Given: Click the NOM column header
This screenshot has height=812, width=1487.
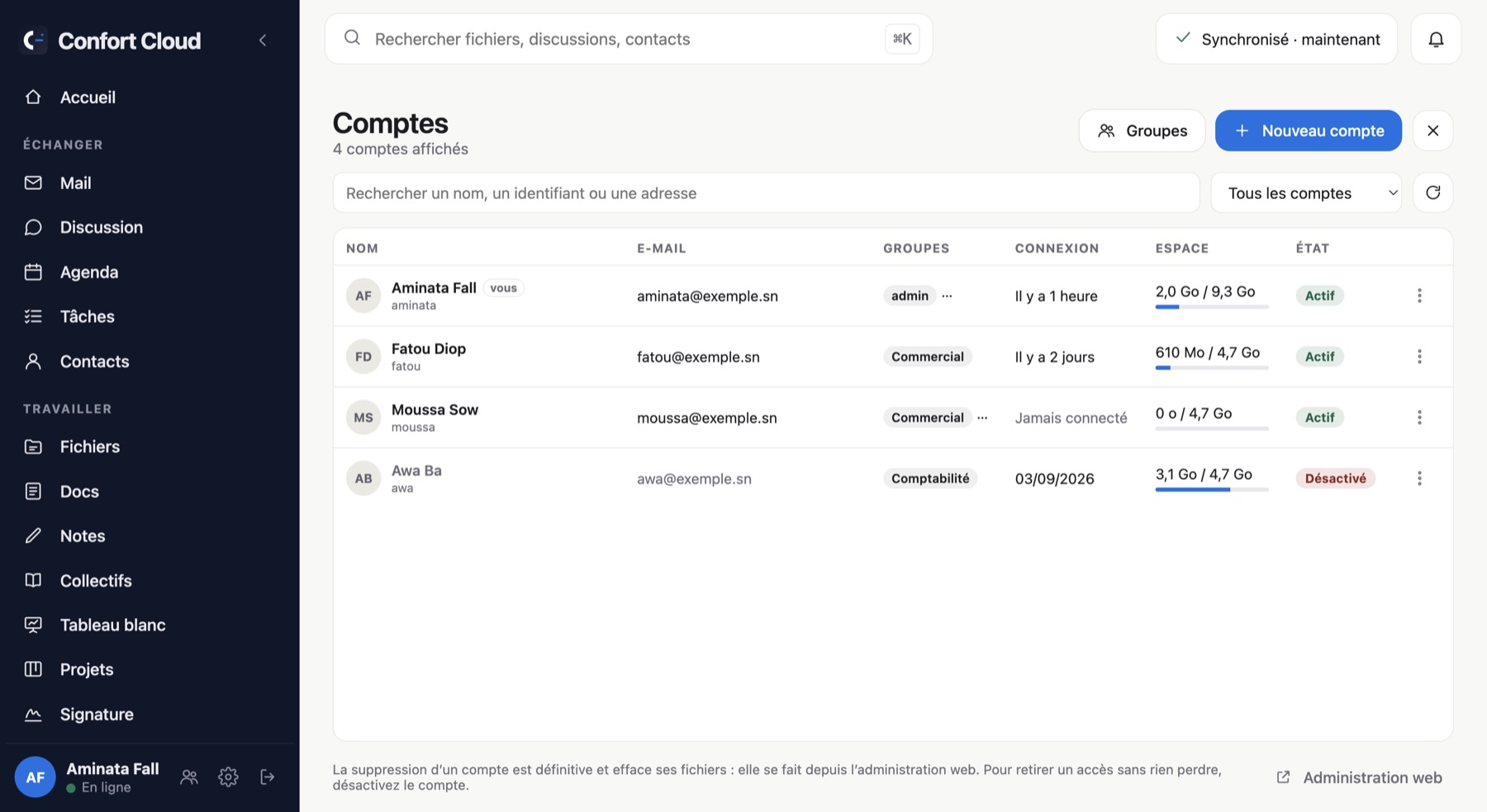Looking at the screenshot, I should point(362,248).
